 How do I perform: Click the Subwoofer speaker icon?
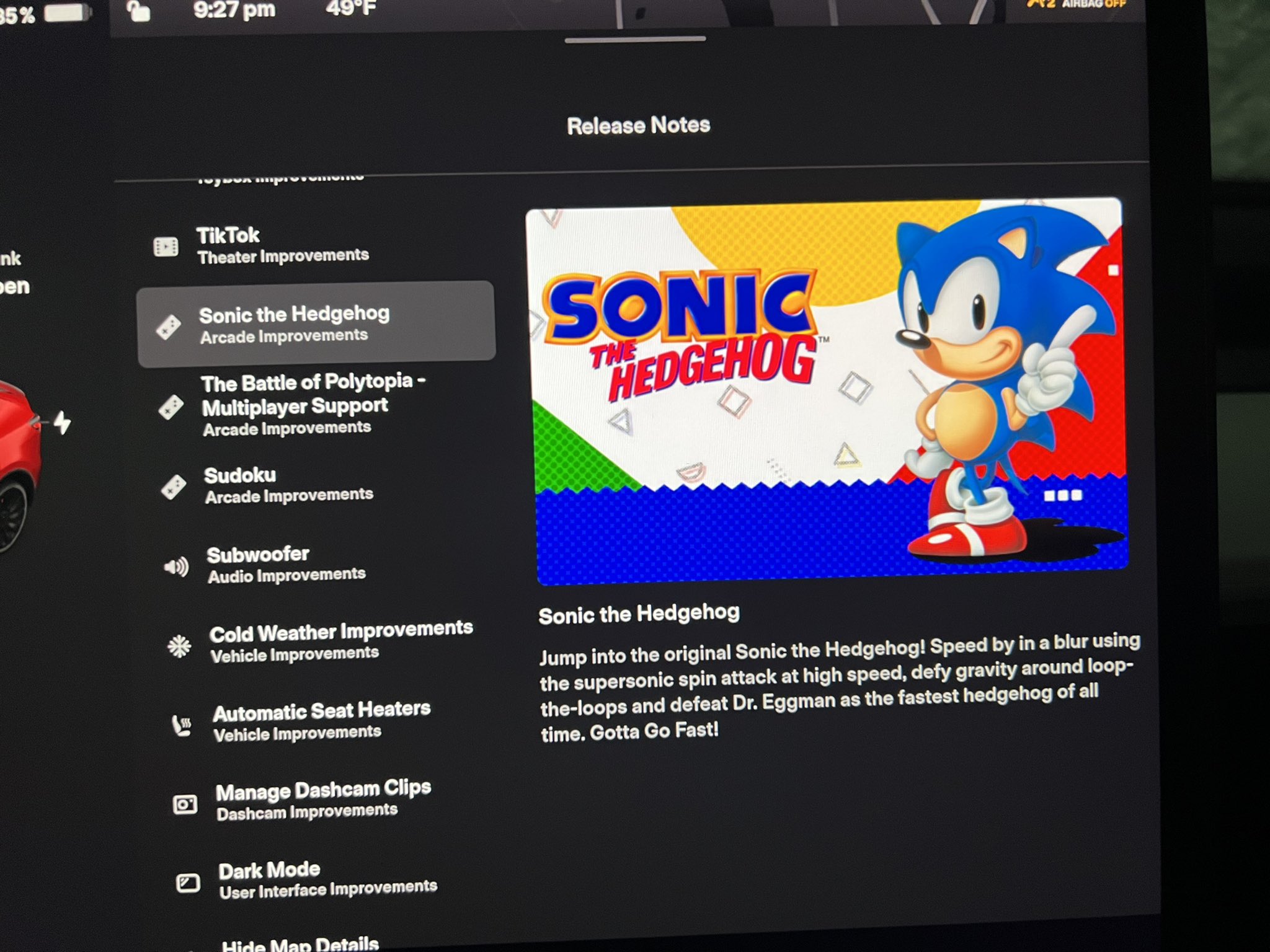(x=176, y=566)
